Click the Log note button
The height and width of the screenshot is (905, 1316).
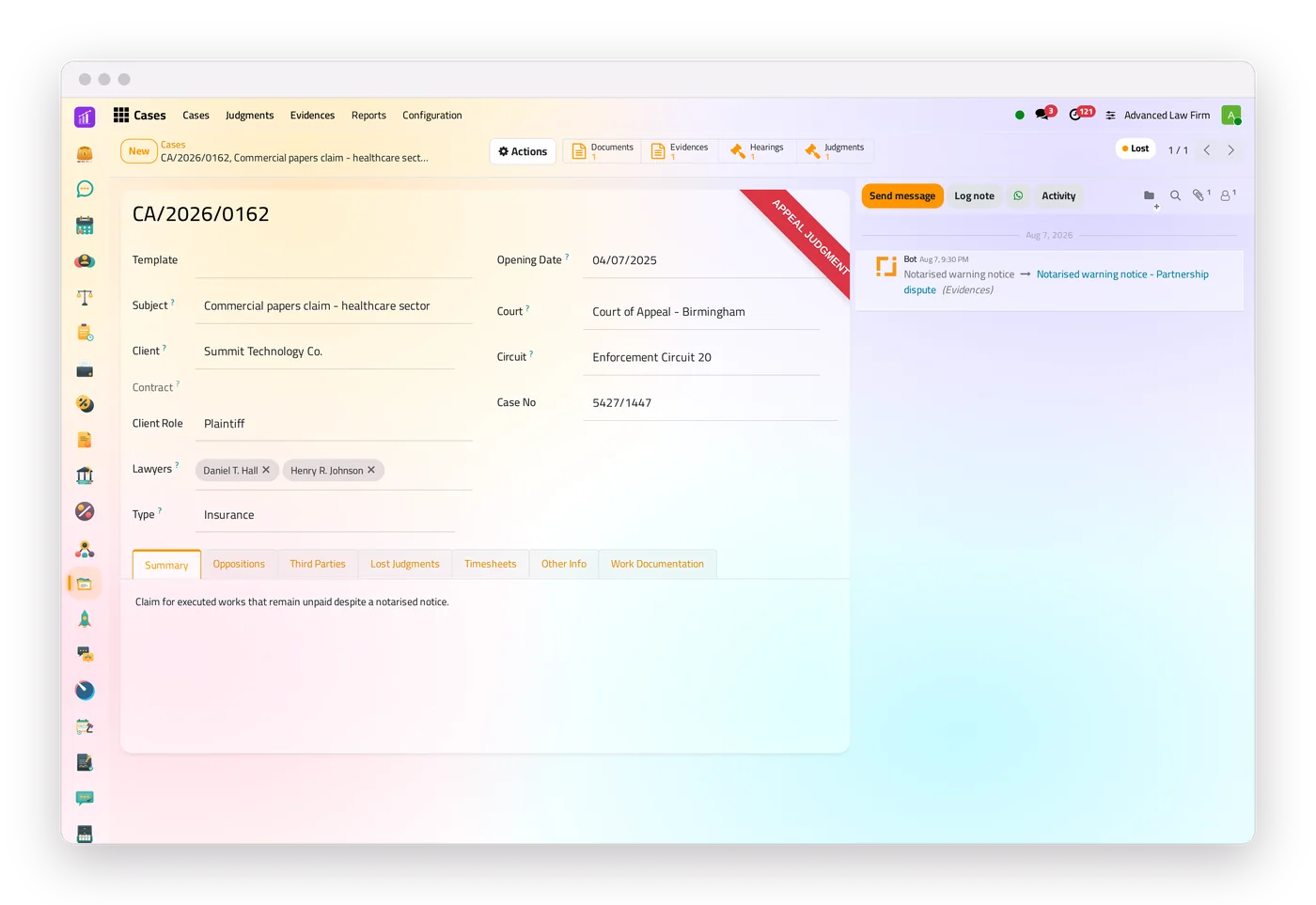(x=974, y=195)
